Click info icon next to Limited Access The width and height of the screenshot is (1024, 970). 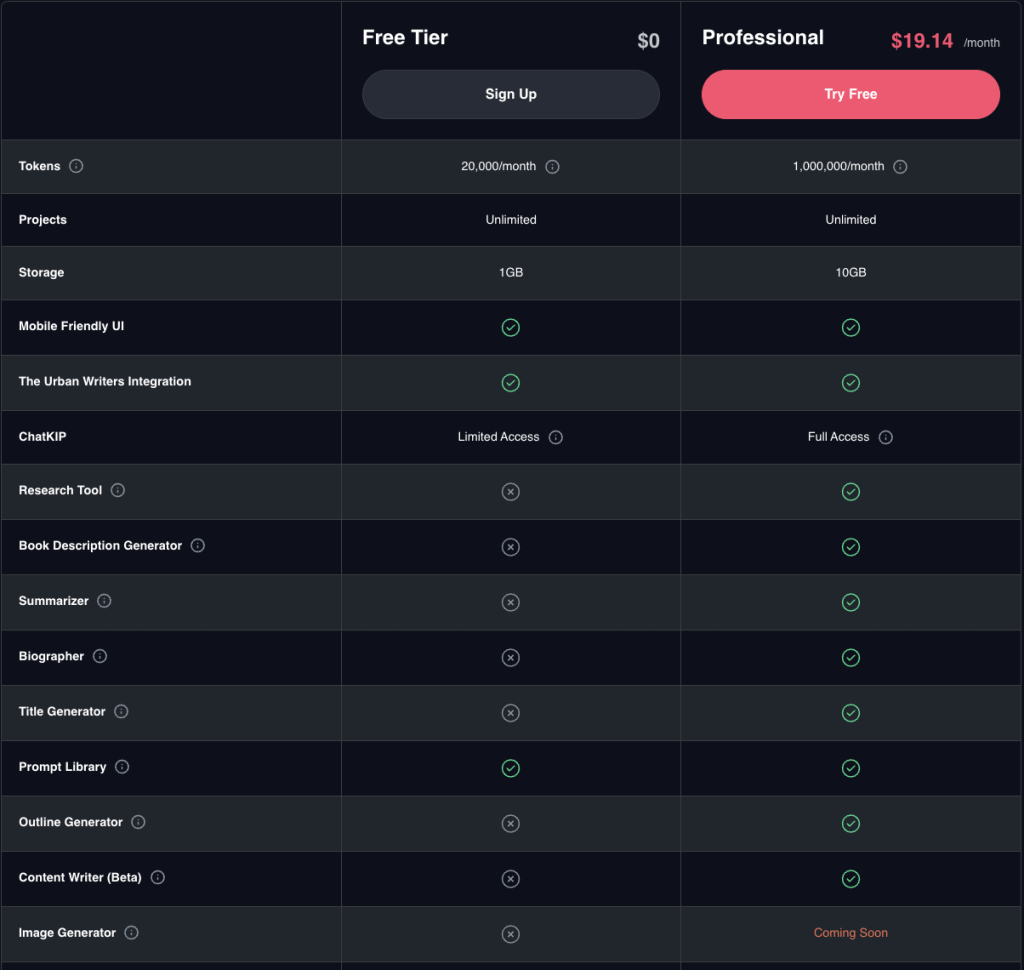(x=556, y=437)
